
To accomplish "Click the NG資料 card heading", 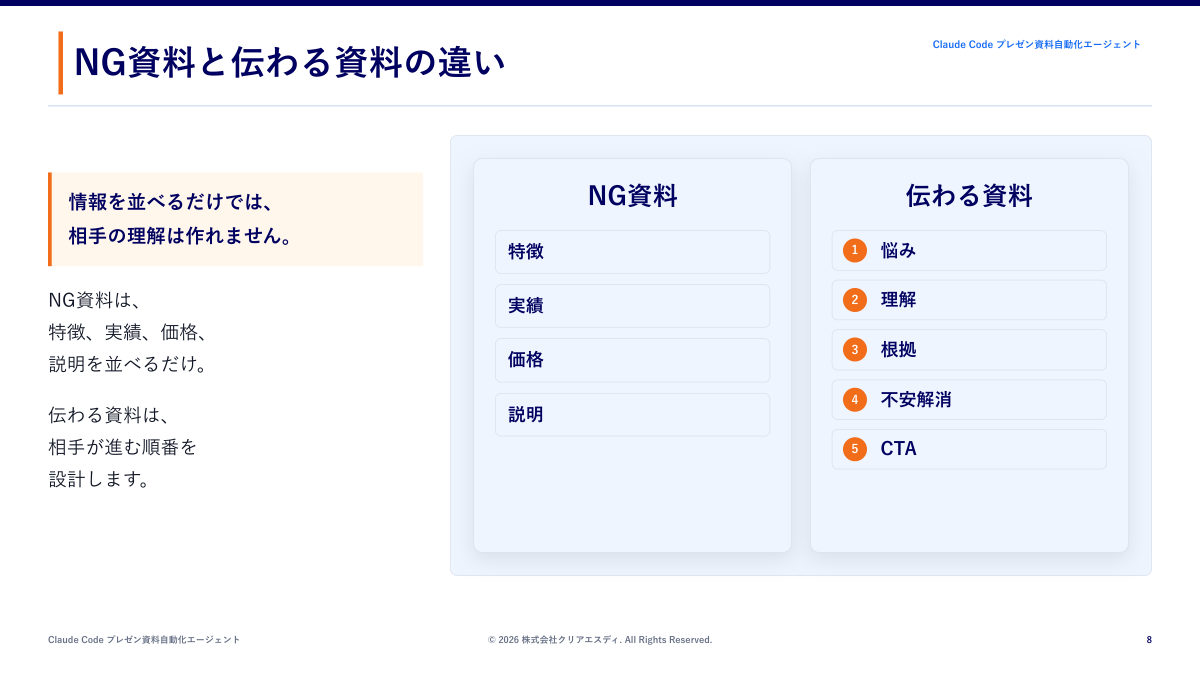I will coord(632,196).
